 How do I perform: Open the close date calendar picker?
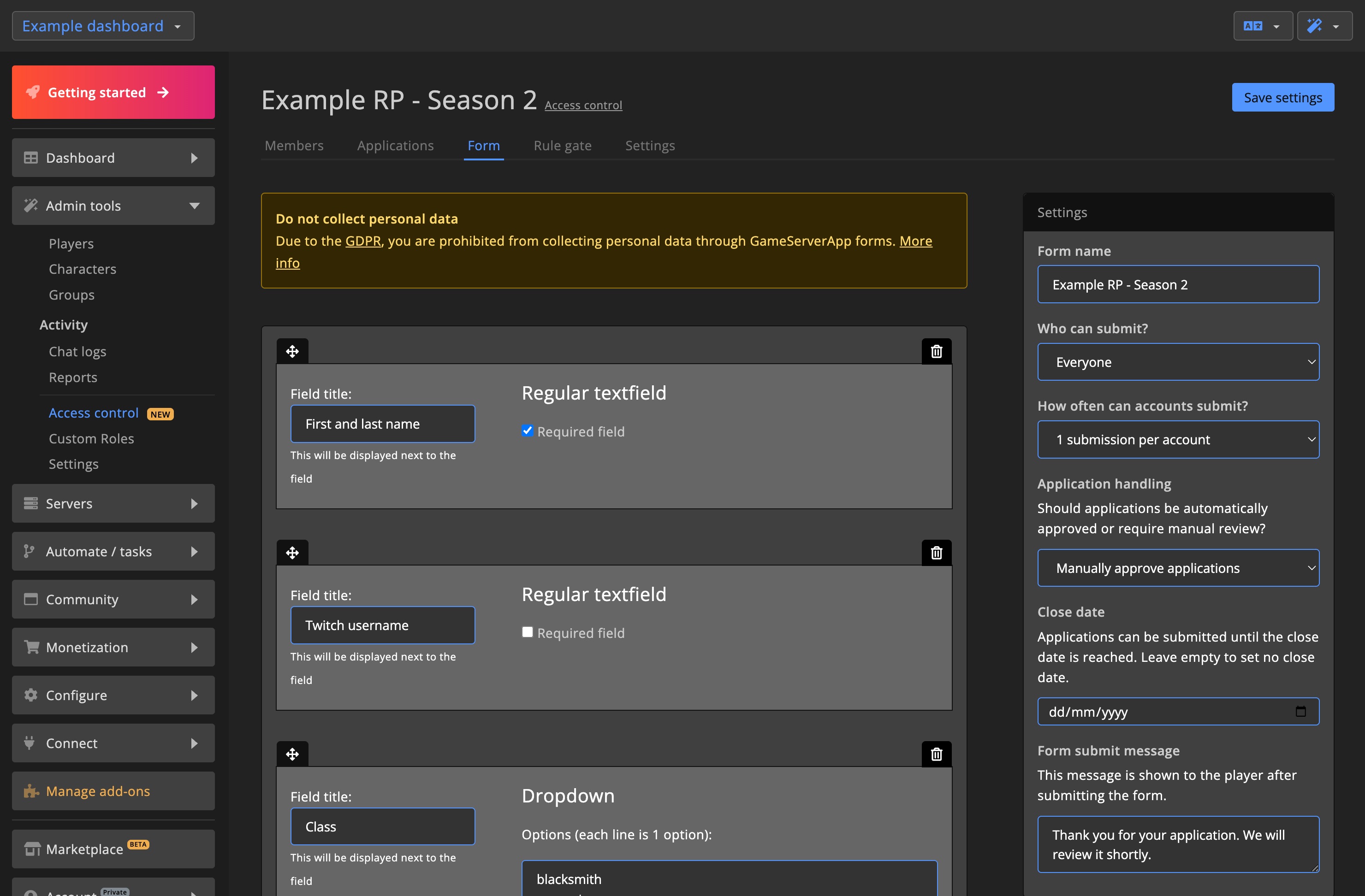[x=1301, y=712]
